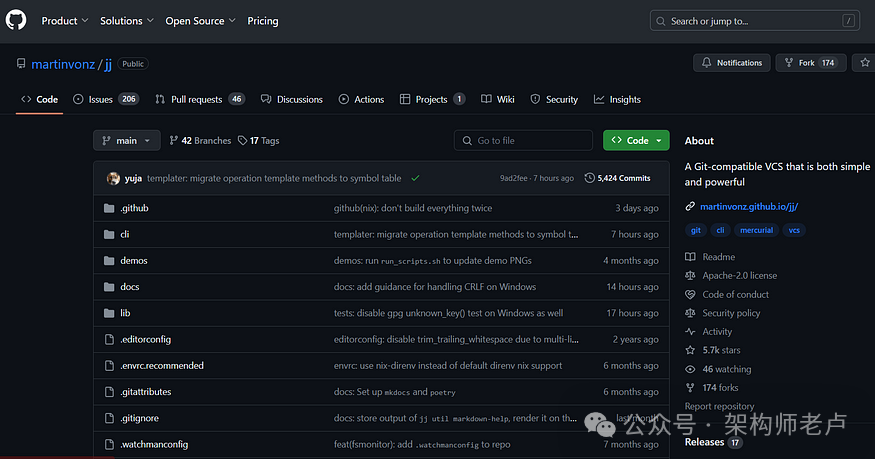Open 5,424 Commits history
Screen dimensions: 875x459
(x=617, y=178)
